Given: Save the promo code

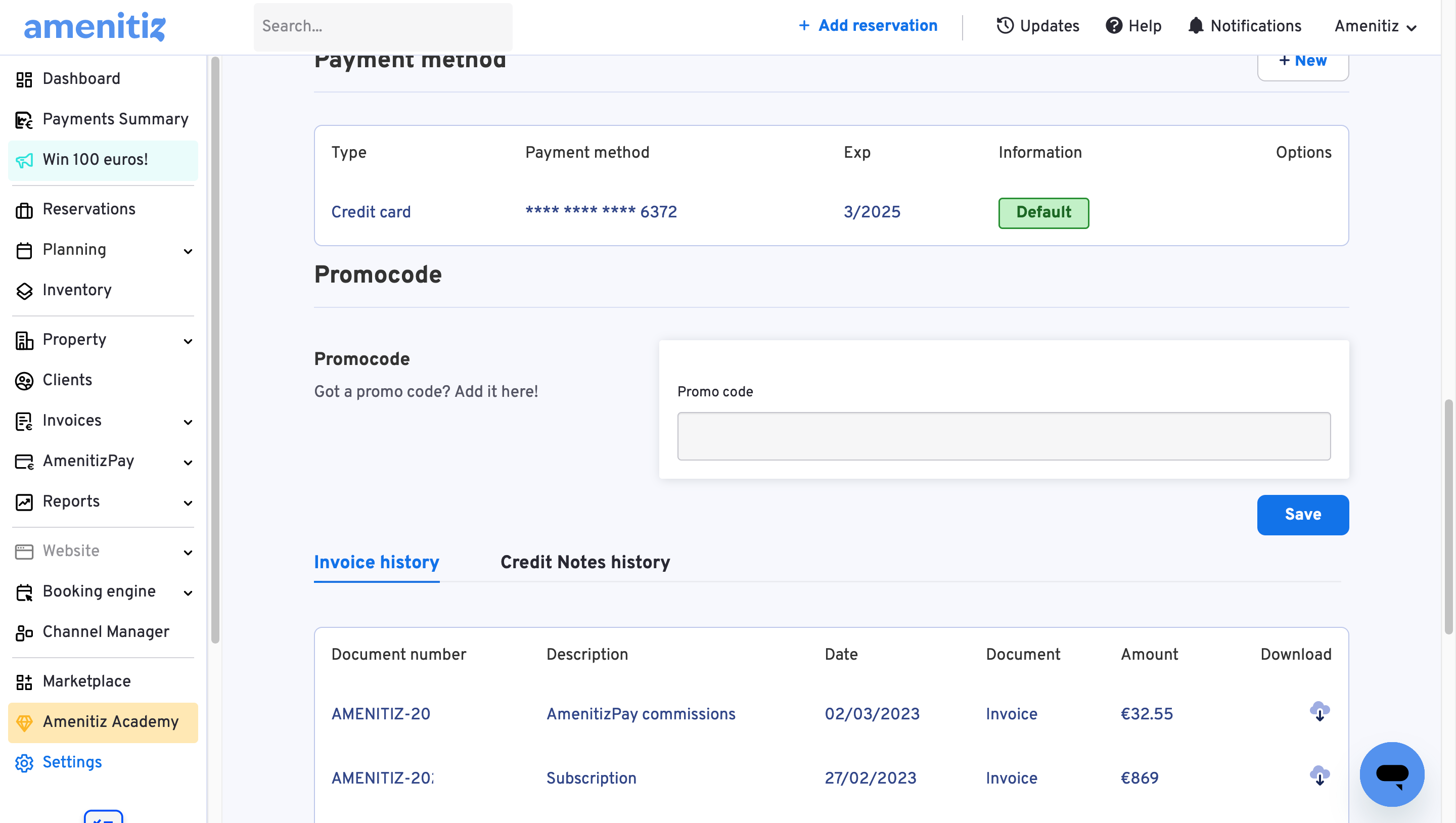Looking at the screenshot, I should [x=1303, y=515].
